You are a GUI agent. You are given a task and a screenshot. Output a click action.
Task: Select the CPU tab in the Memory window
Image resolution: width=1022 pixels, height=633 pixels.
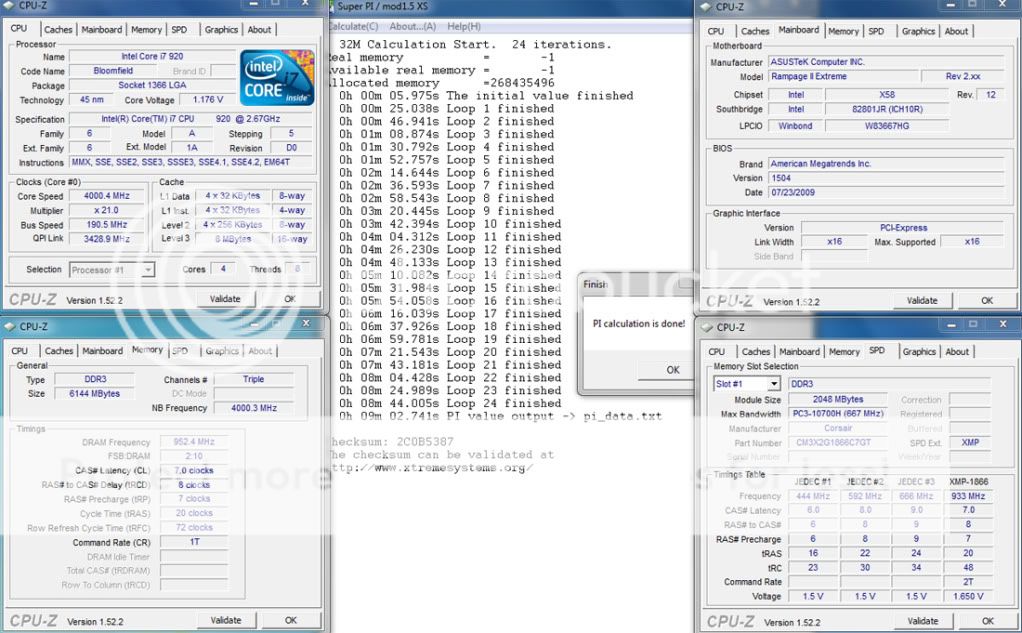(x=20, y=351)
